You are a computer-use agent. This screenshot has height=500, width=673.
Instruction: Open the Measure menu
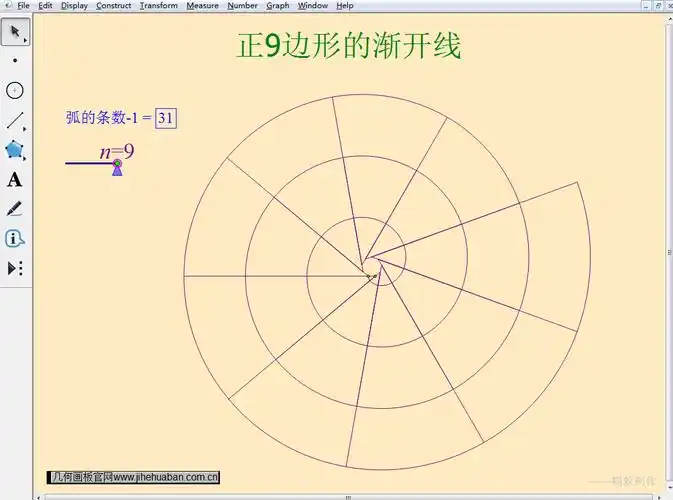coord(202,6)
